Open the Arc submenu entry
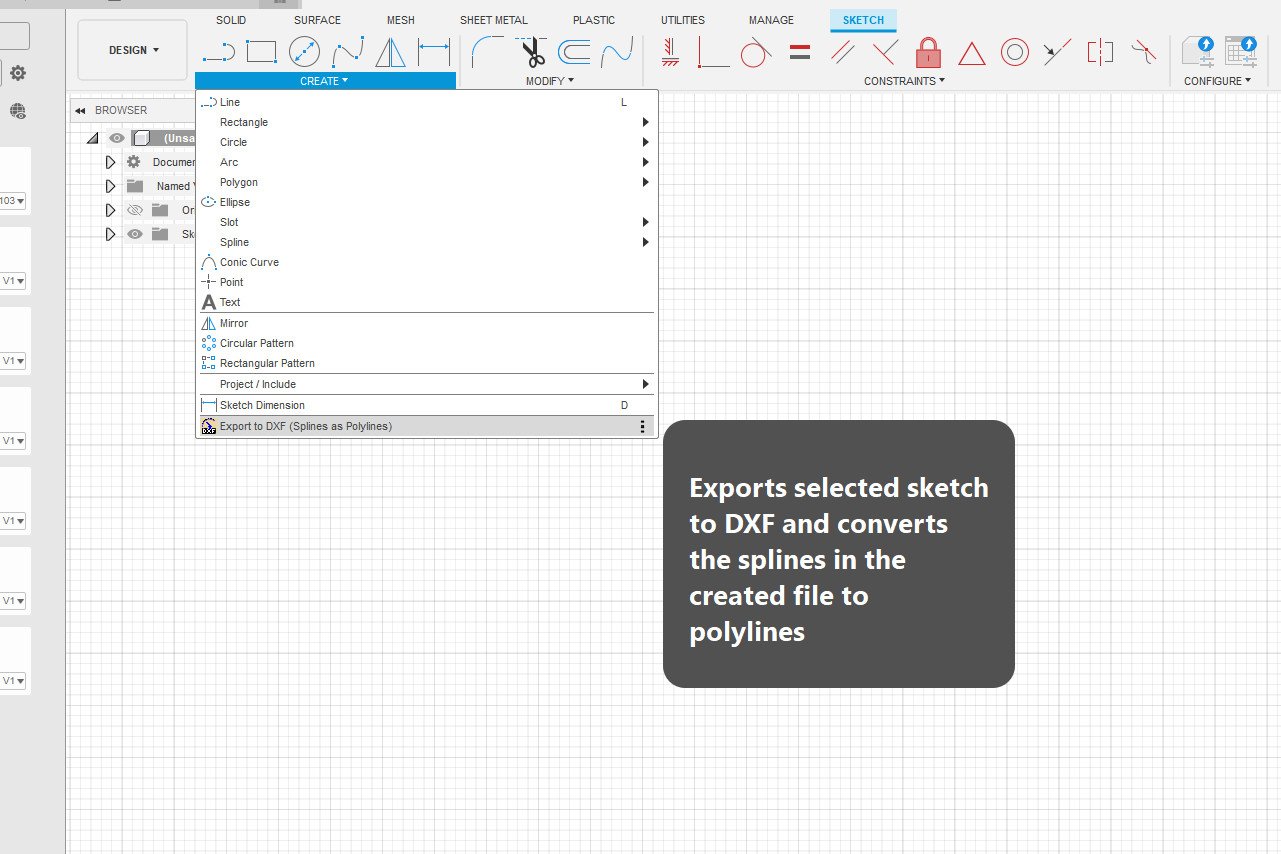1281x854 pixels. (427, 162)
